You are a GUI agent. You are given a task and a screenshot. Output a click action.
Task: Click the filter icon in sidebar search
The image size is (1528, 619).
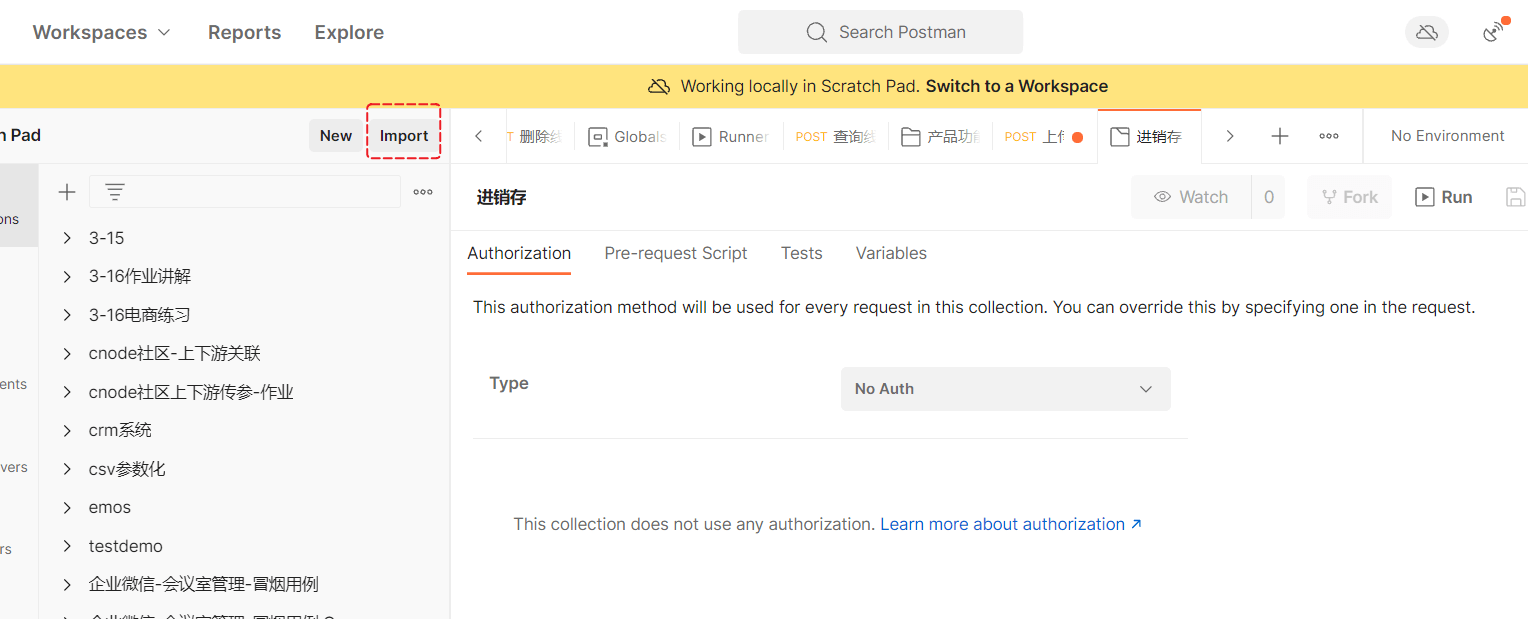(115, 192)
